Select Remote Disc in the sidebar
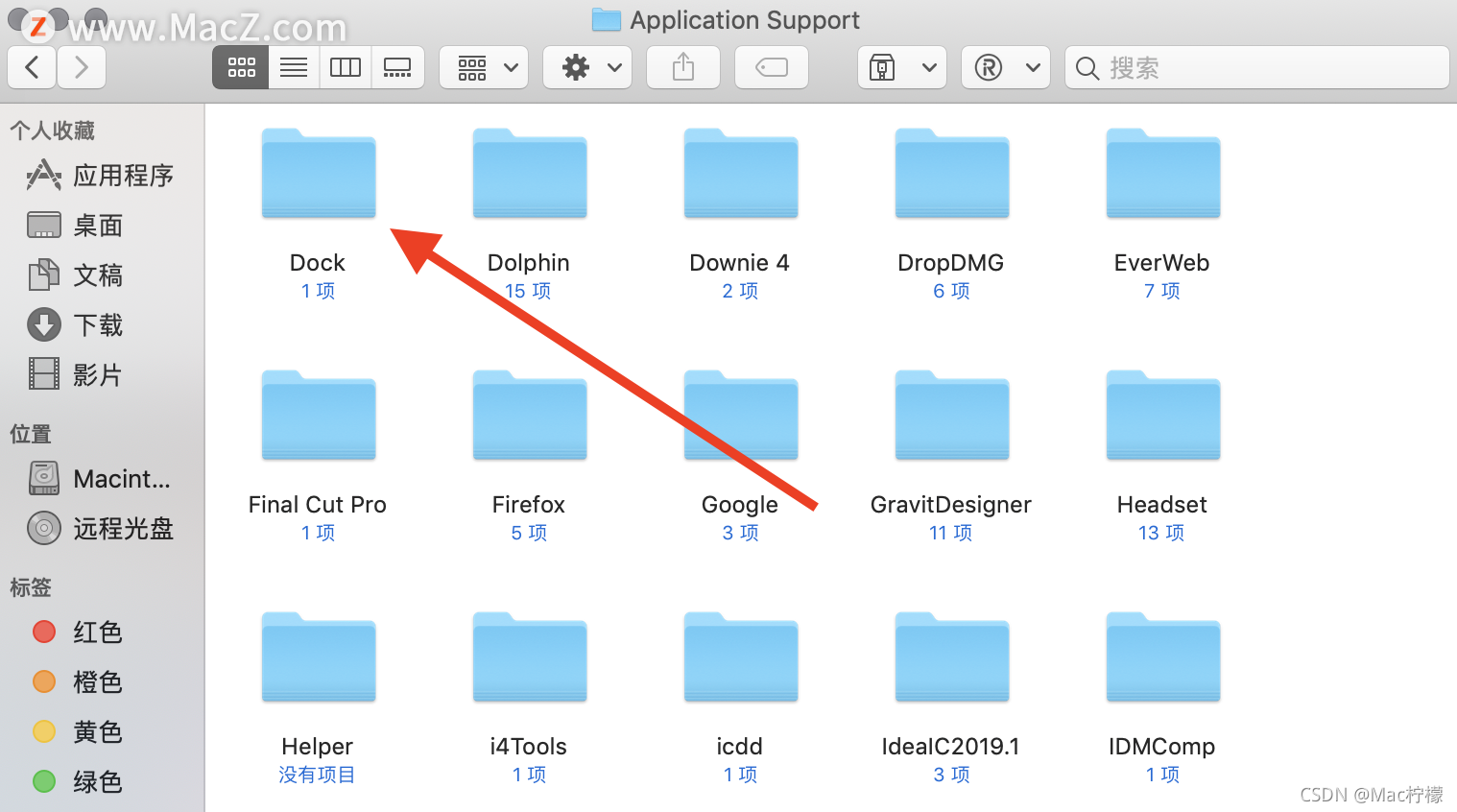 tap(101, 529)
